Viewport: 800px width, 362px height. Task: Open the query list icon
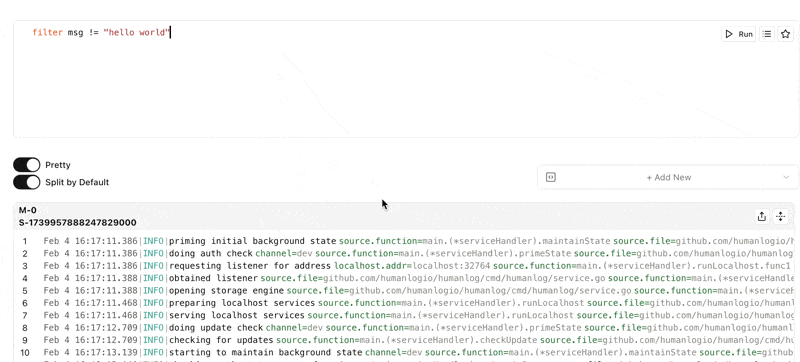[766, 34]
